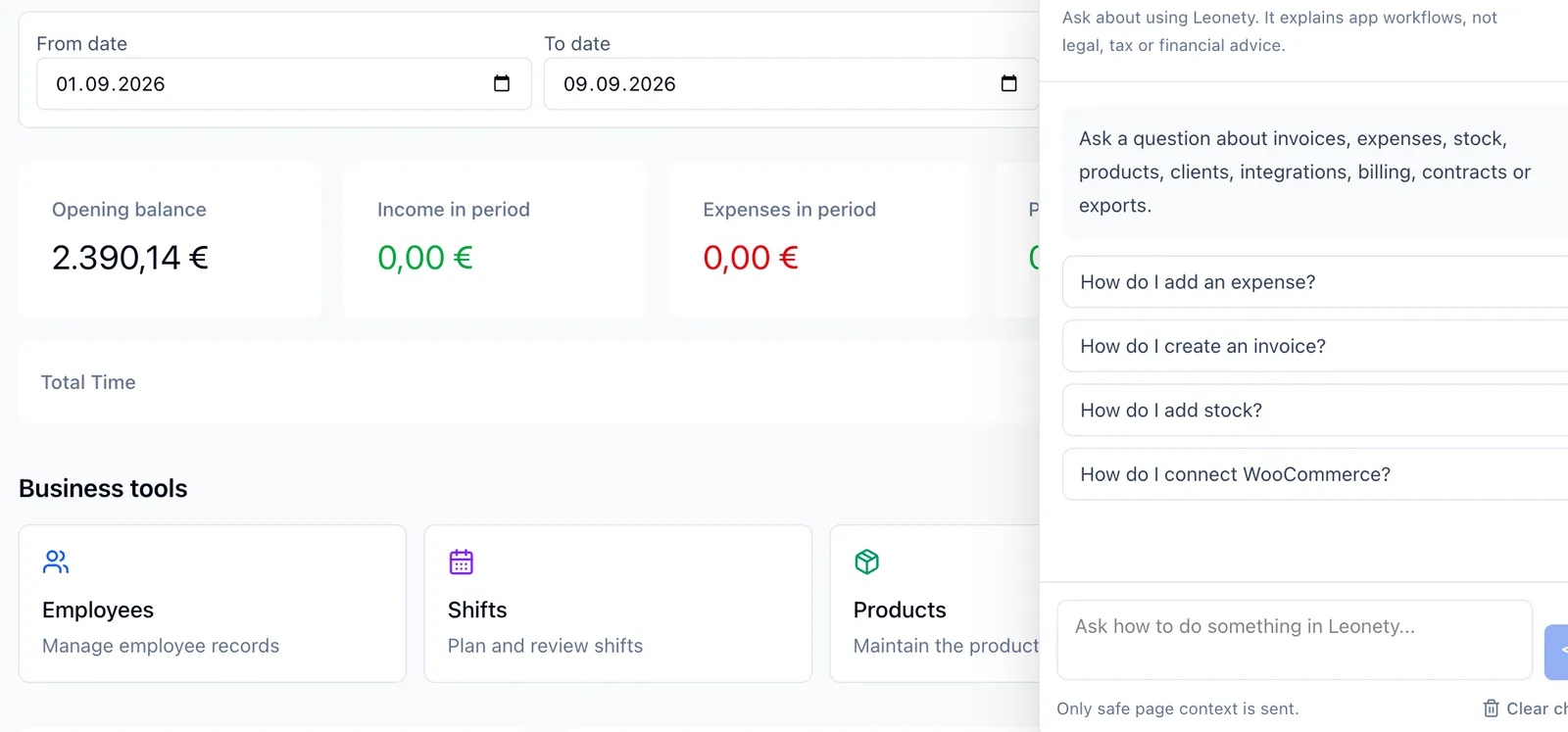Open the To date calendar picker icon
1568x732 pixels.
[1008, 83]
